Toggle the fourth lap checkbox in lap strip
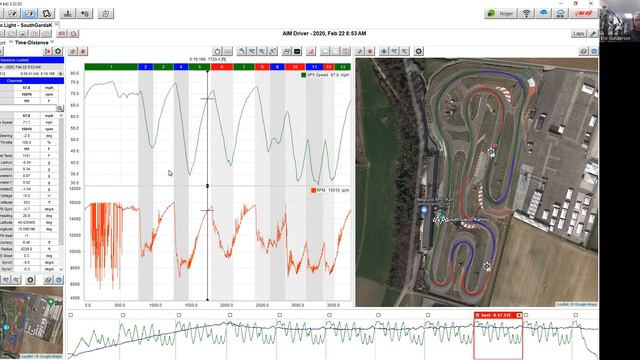The image size is (640, 360). click(230, 315)
